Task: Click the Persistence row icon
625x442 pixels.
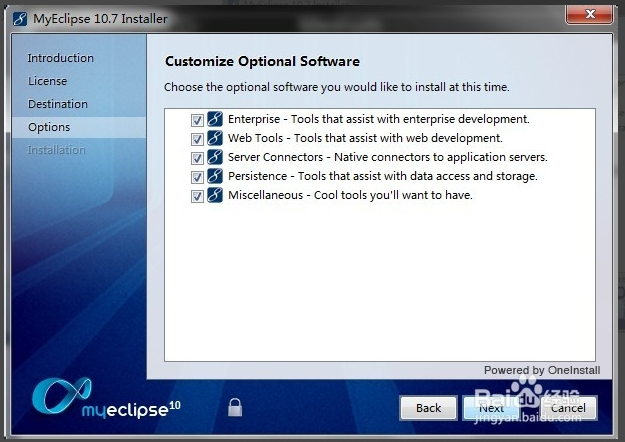Action: [215, 176]
